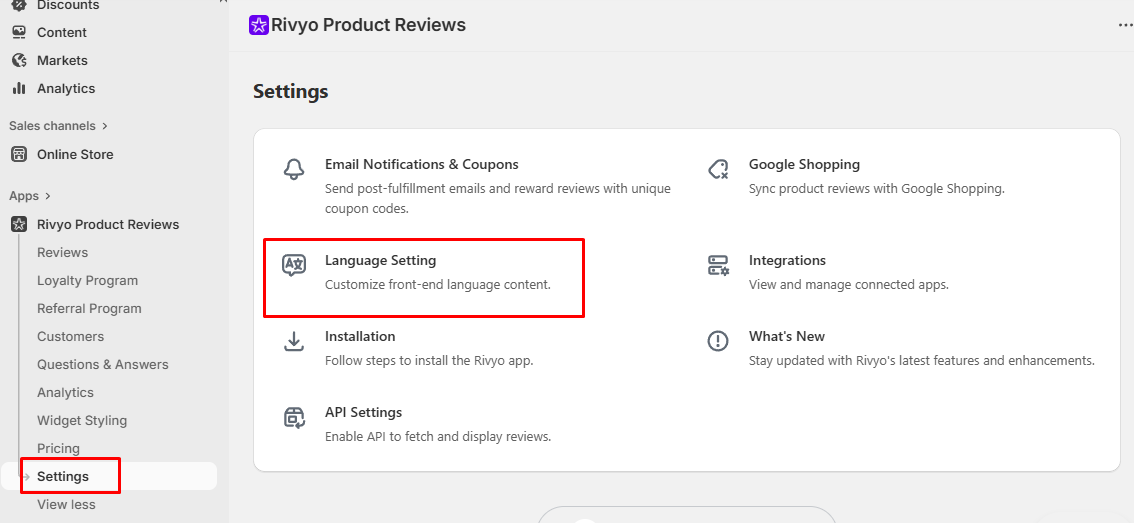
Task: Click the 'Settings' page heading
Action: pyautogui.click(x=291, y=92)
